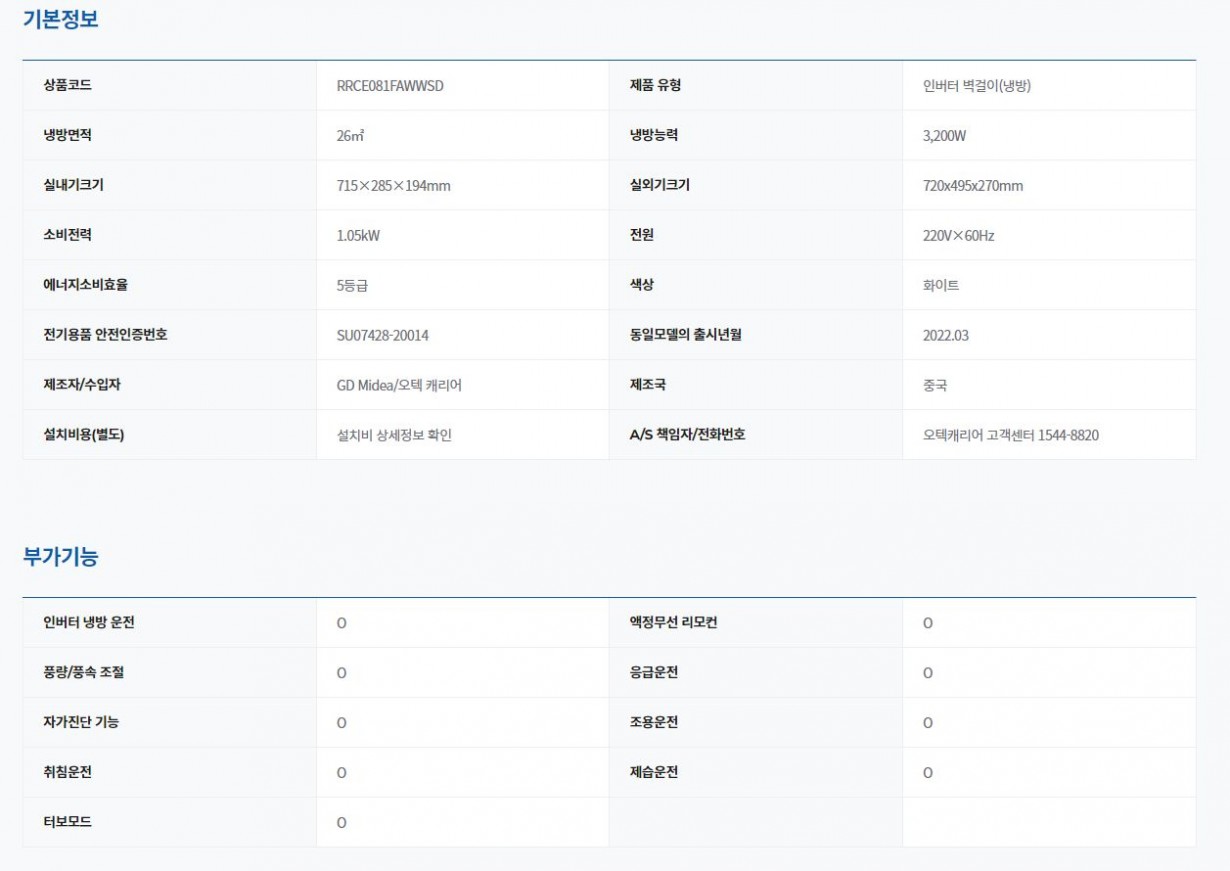Click the 5등급 energy efficiency value
This screenshot has width=1230, height=871.
pyautogui.click(x=352, y=285)
